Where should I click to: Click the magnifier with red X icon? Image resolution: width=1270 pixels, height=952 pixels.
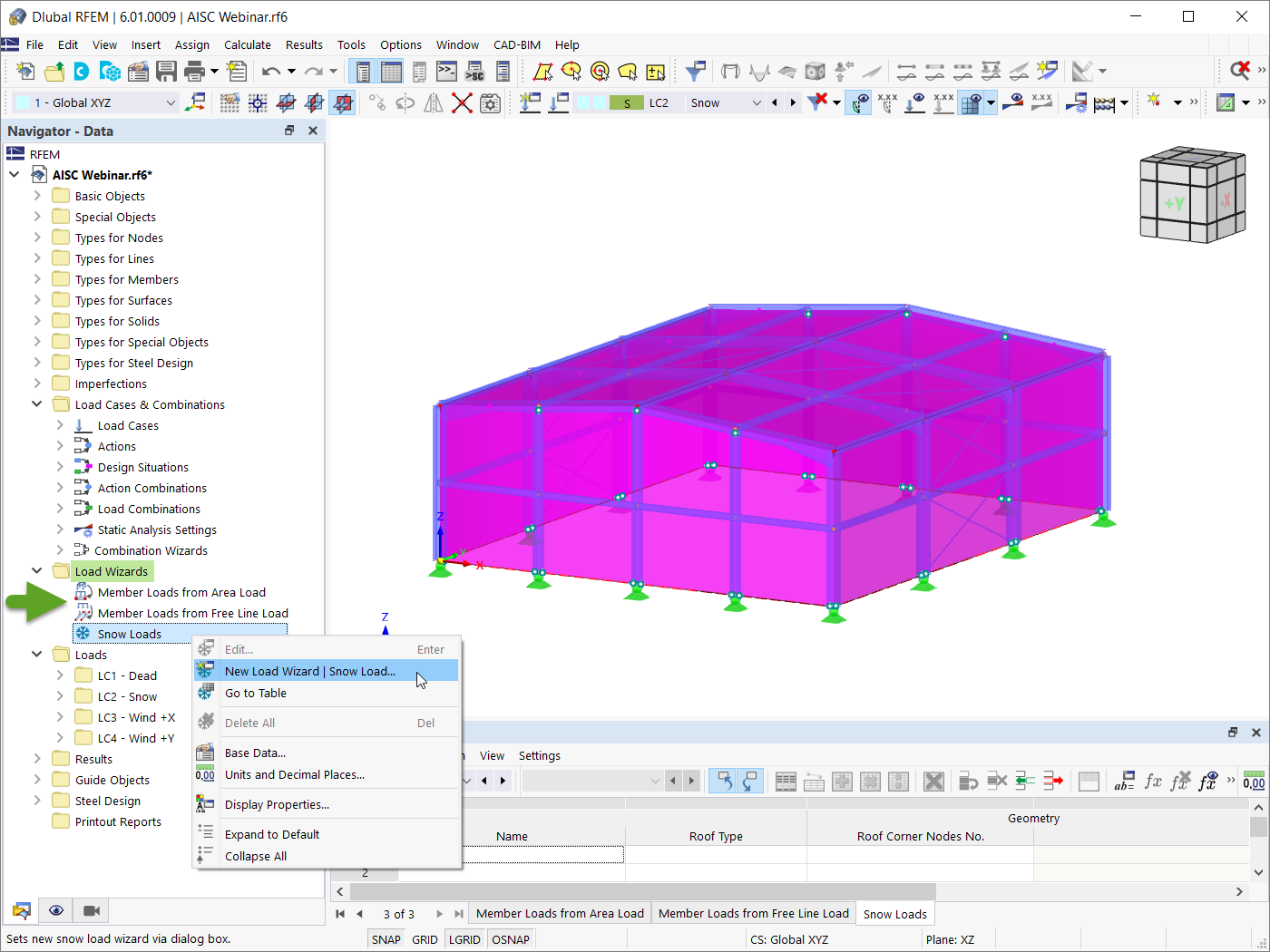point(1240,71)
